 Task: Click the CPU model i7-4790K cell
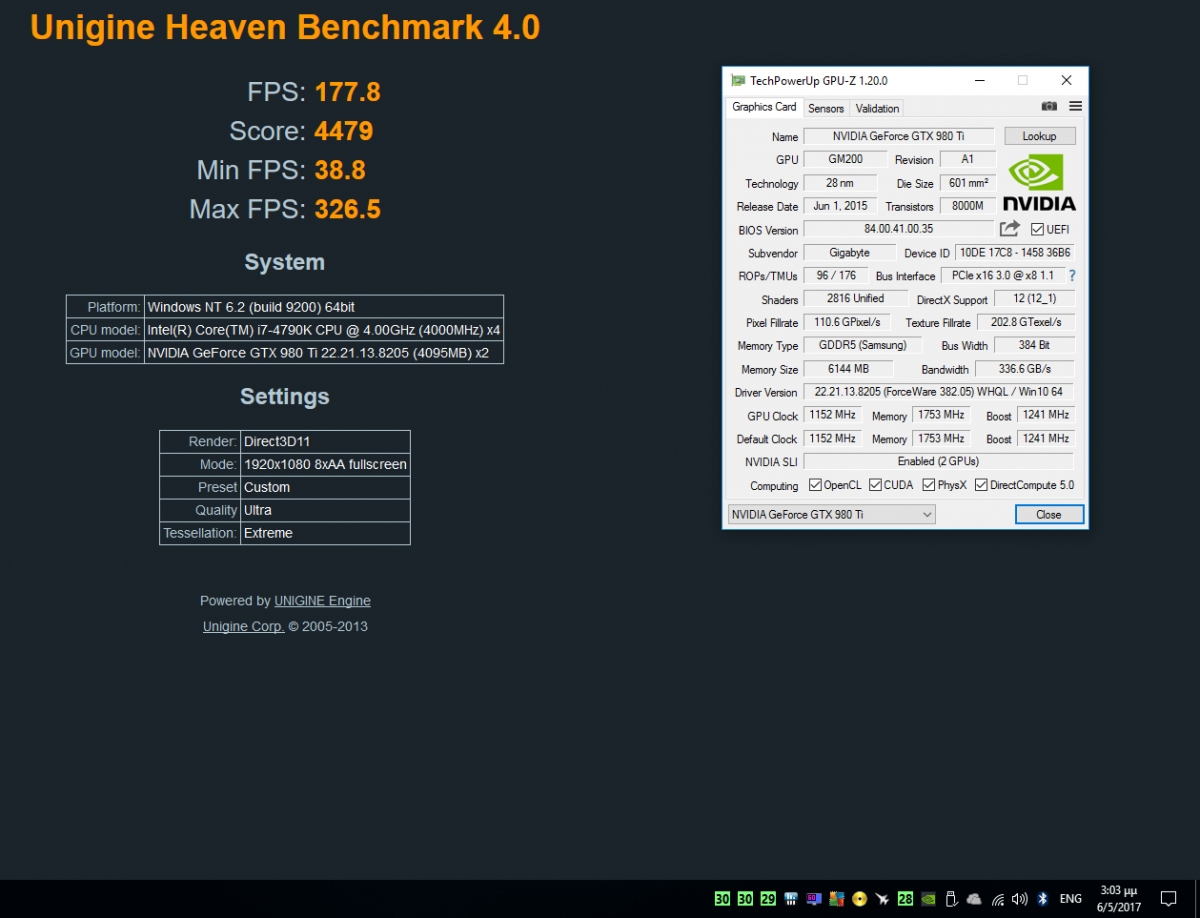point(324,330)
